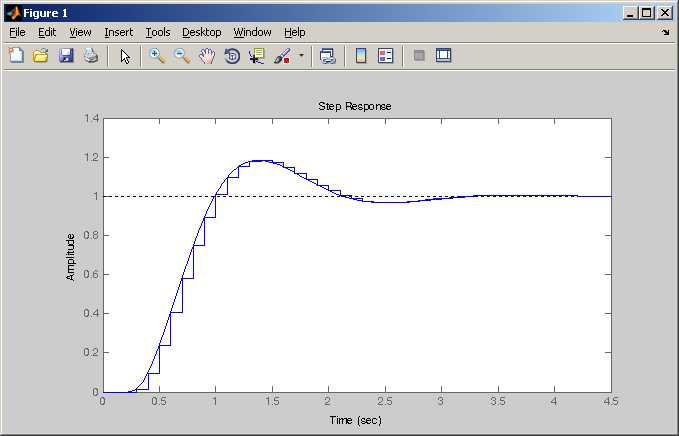Open the Help menu
The height and width of the screenshot is (436, 679).
tap(294, 32)
